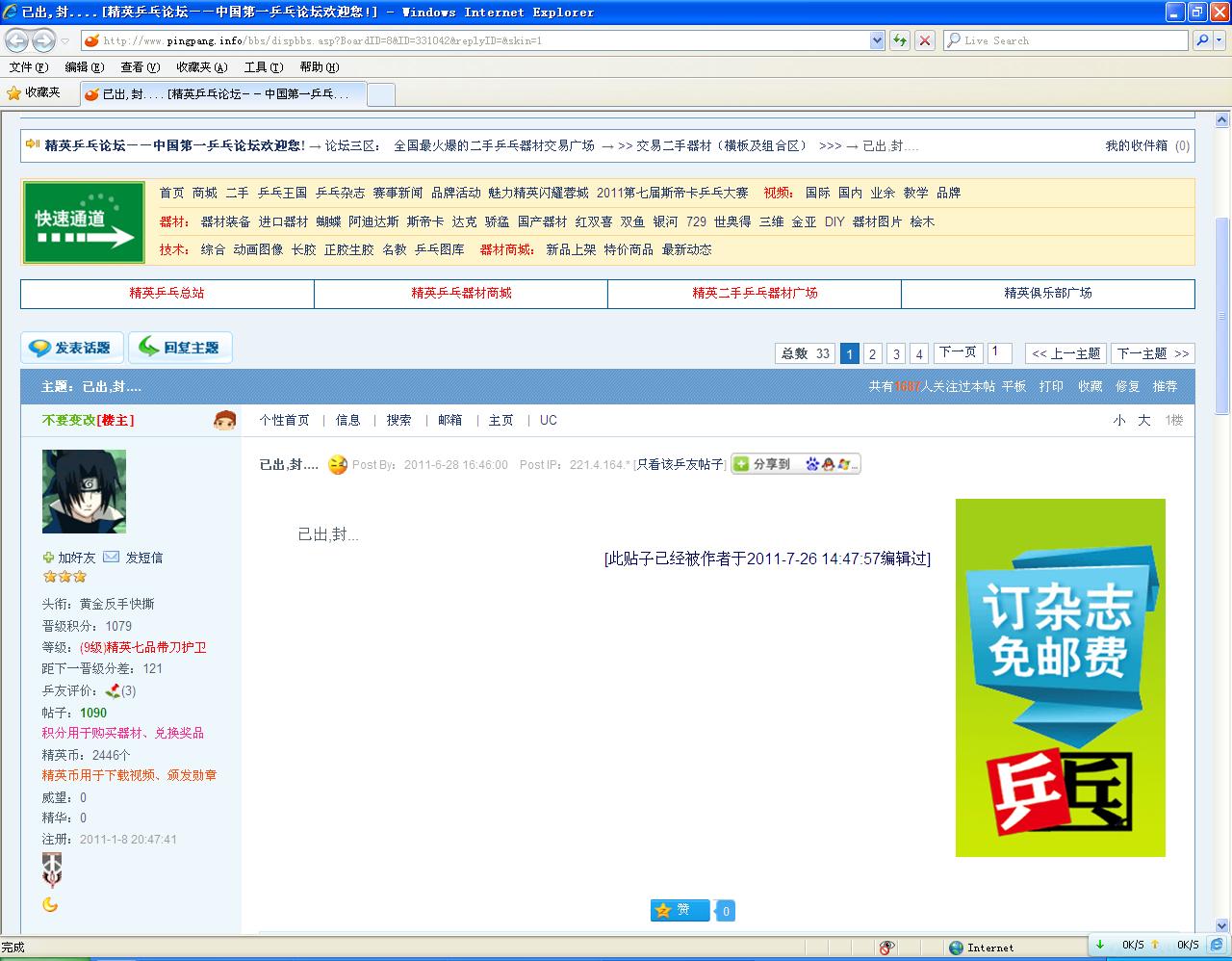The height and width of the screenshot is (961, 1232).
Task: Open the 帮助 menu
Action: pyautogui.click(x=319, y=67)
